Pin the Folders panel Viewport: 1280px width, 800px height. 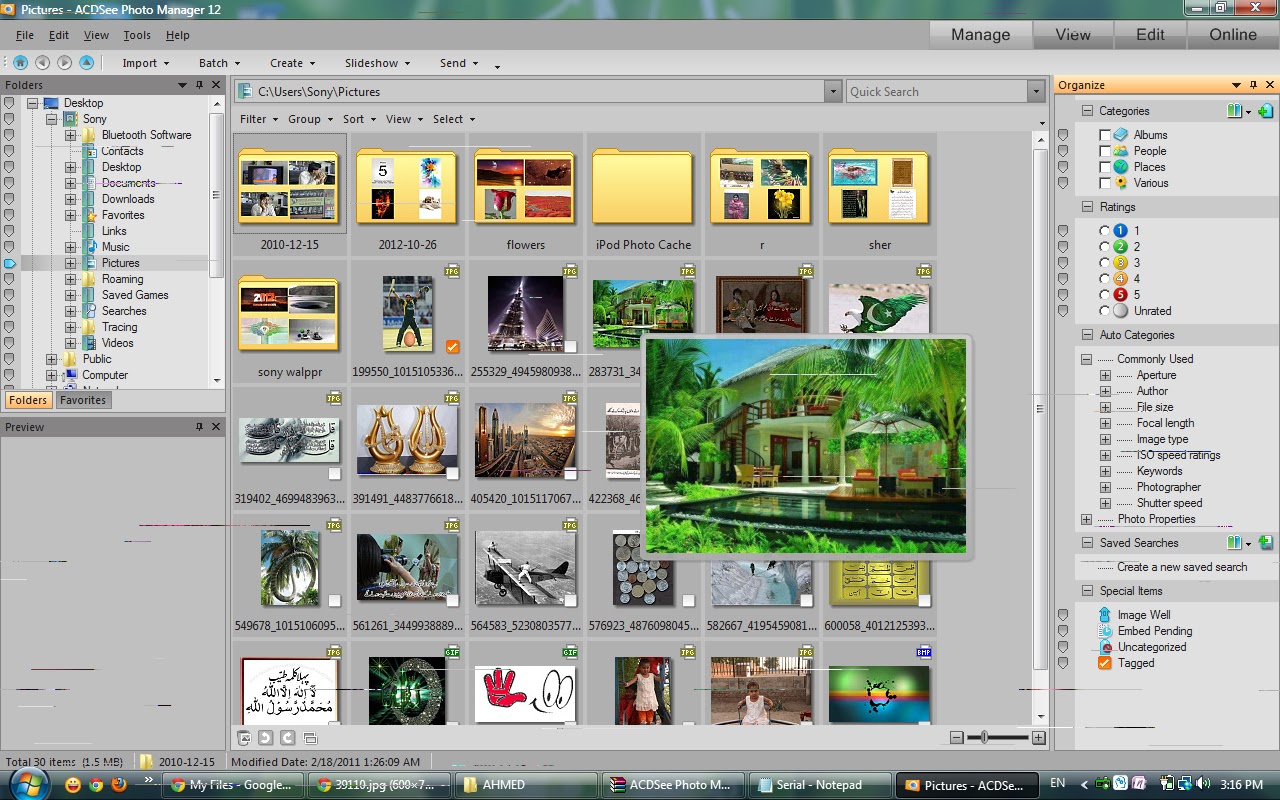click(200, 85)
